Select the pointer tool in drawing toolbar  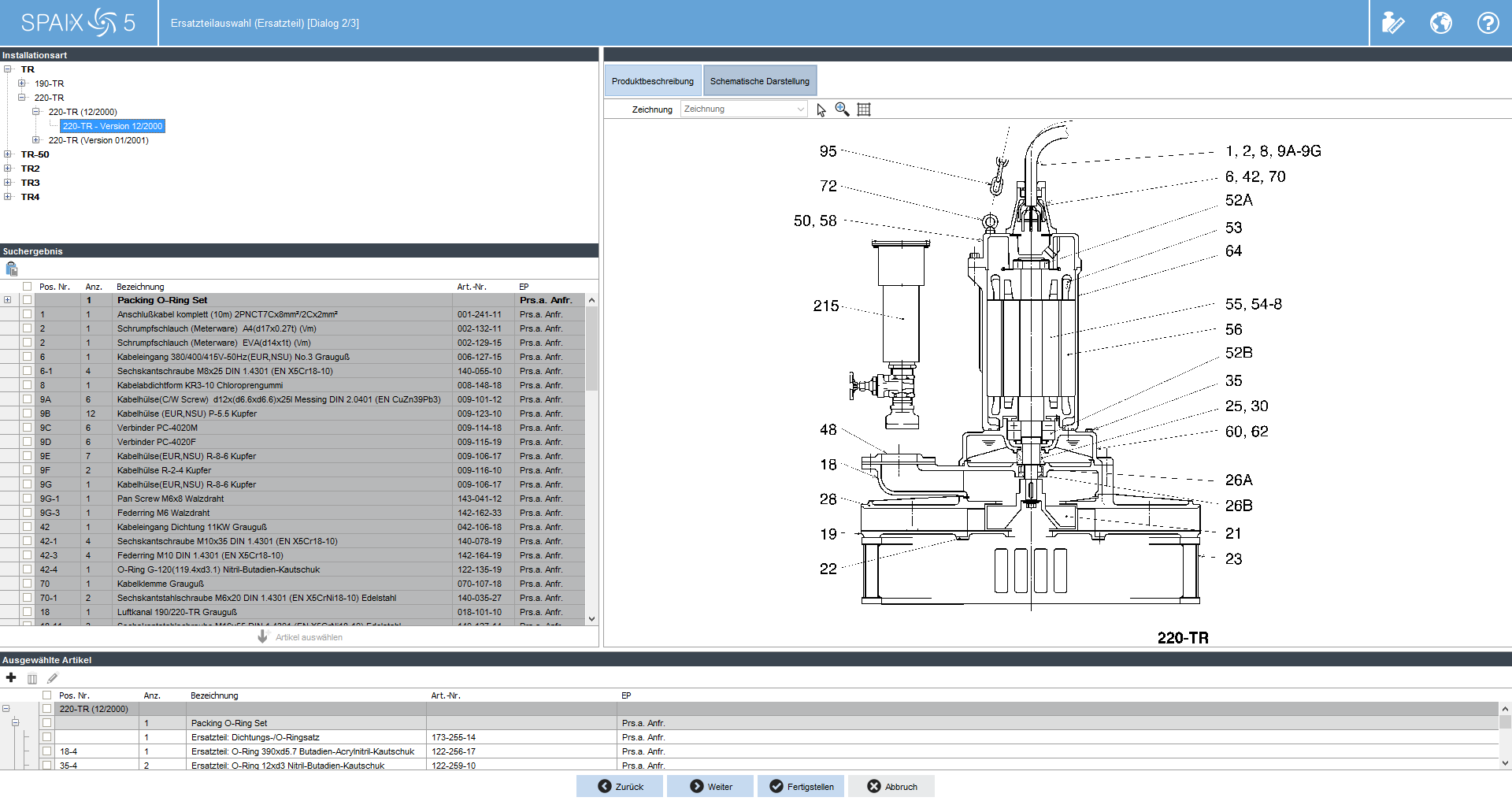coord(821,109)
